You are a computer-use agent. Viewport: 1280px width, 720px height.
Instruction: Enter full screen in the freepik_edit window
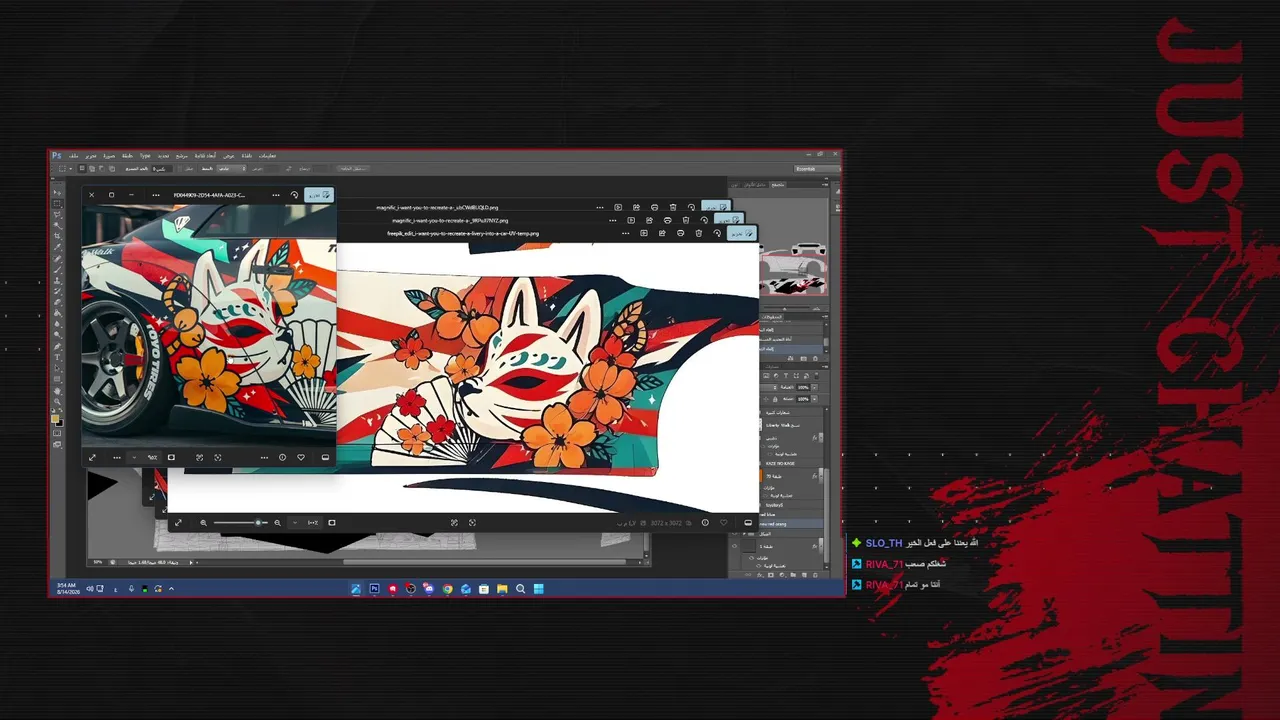(178, 522)
